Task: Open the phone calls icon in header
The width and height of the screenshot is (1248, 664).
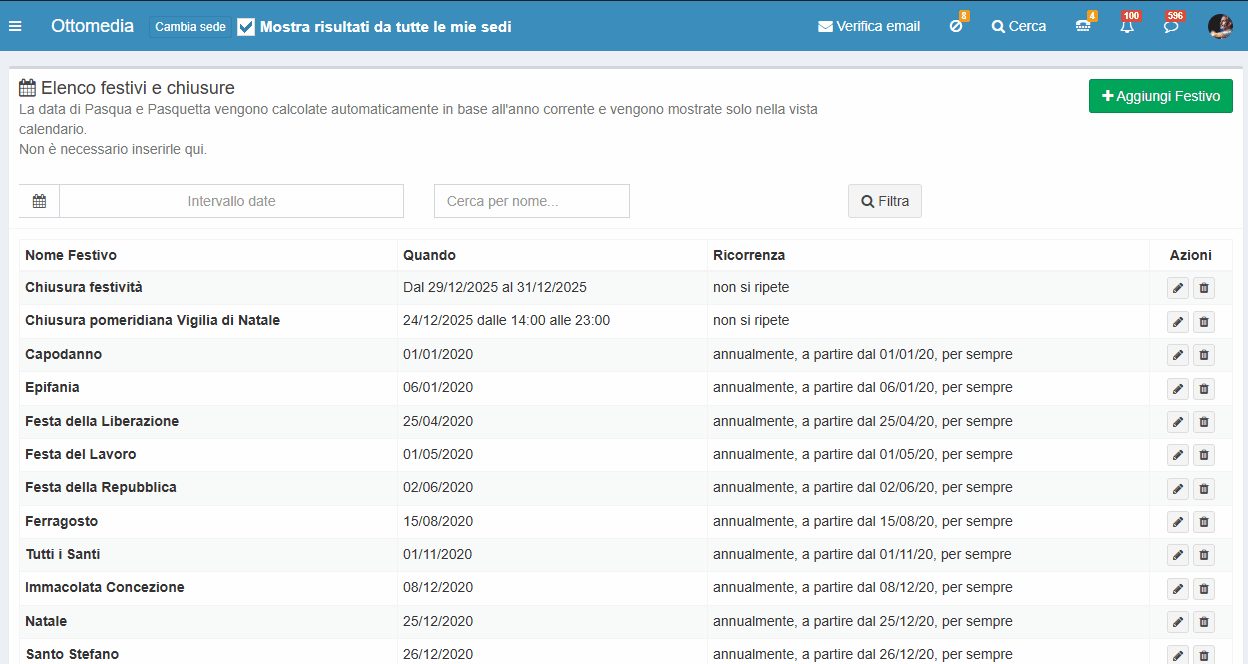Action: [x=1083, y=27]
